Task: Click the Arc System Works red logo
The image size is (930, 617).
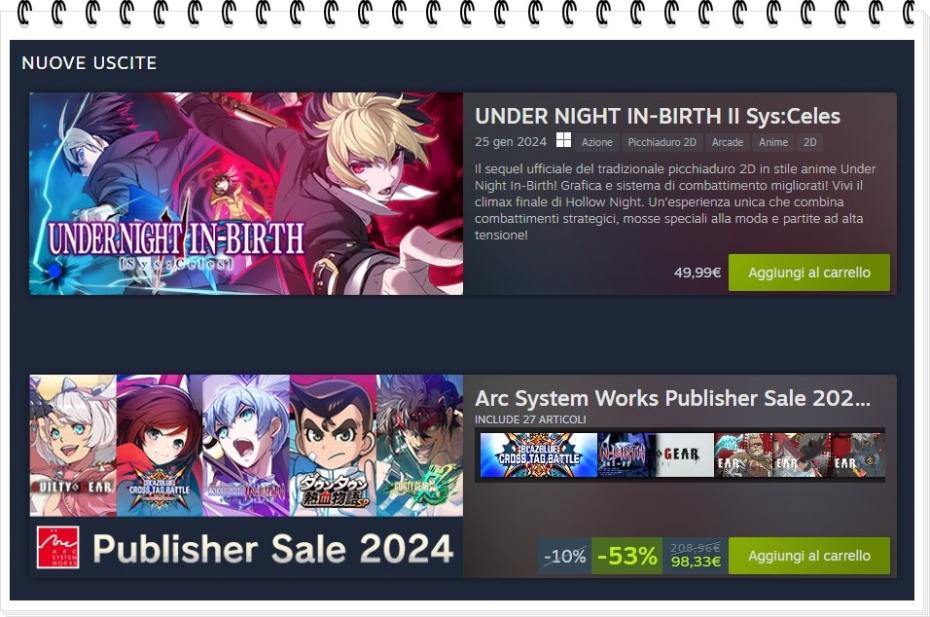Action: (58, 548)
